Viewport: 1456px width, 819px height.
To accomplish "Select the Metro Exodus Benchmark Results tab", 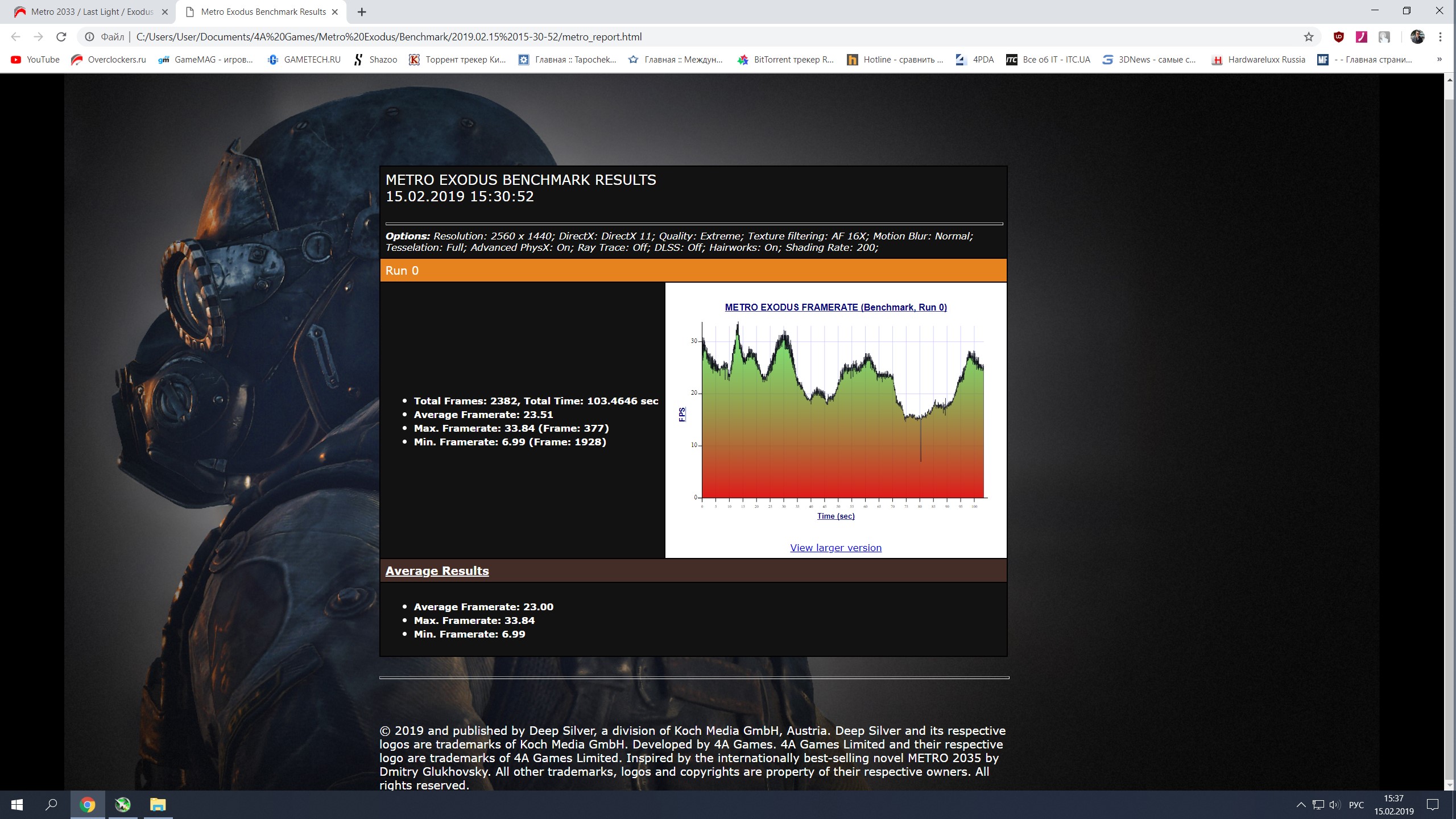I will click(263, 12).
